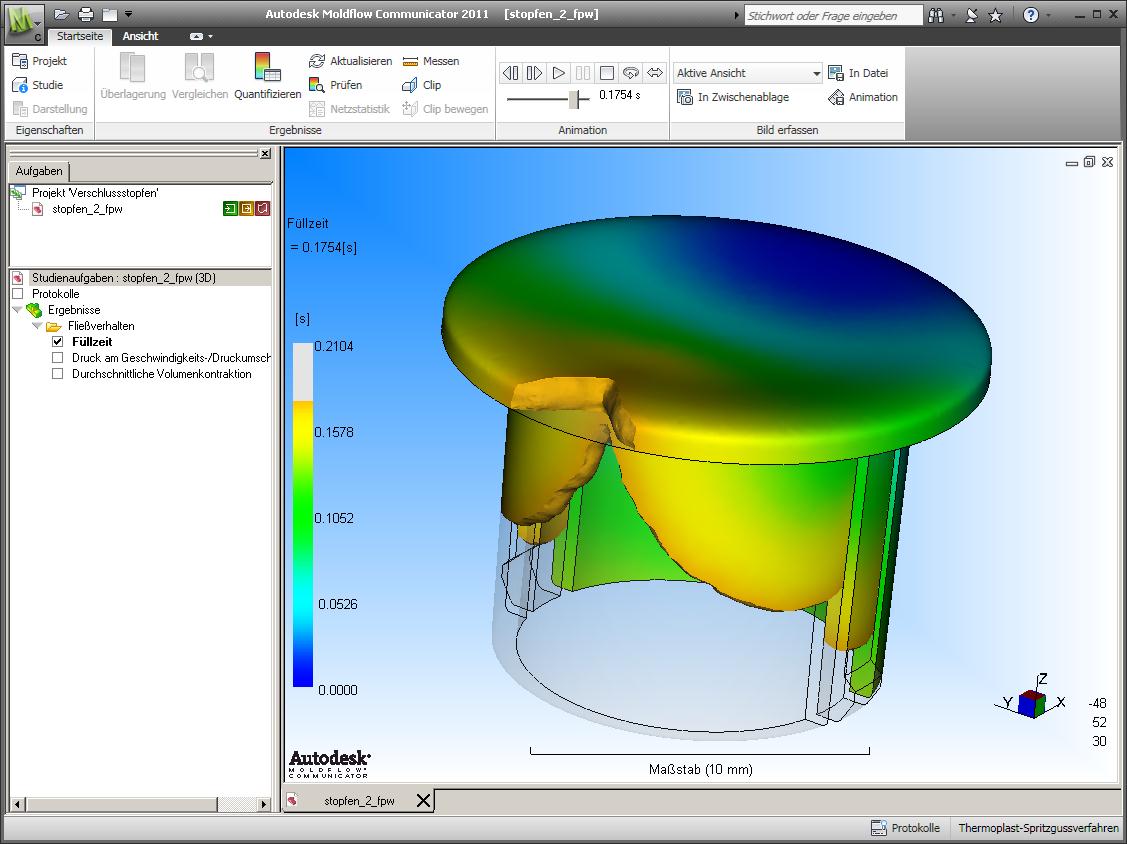The width and height of the screenshot is (1127, 844).
Task: Save image with In Datei
Action: [858, 73]
